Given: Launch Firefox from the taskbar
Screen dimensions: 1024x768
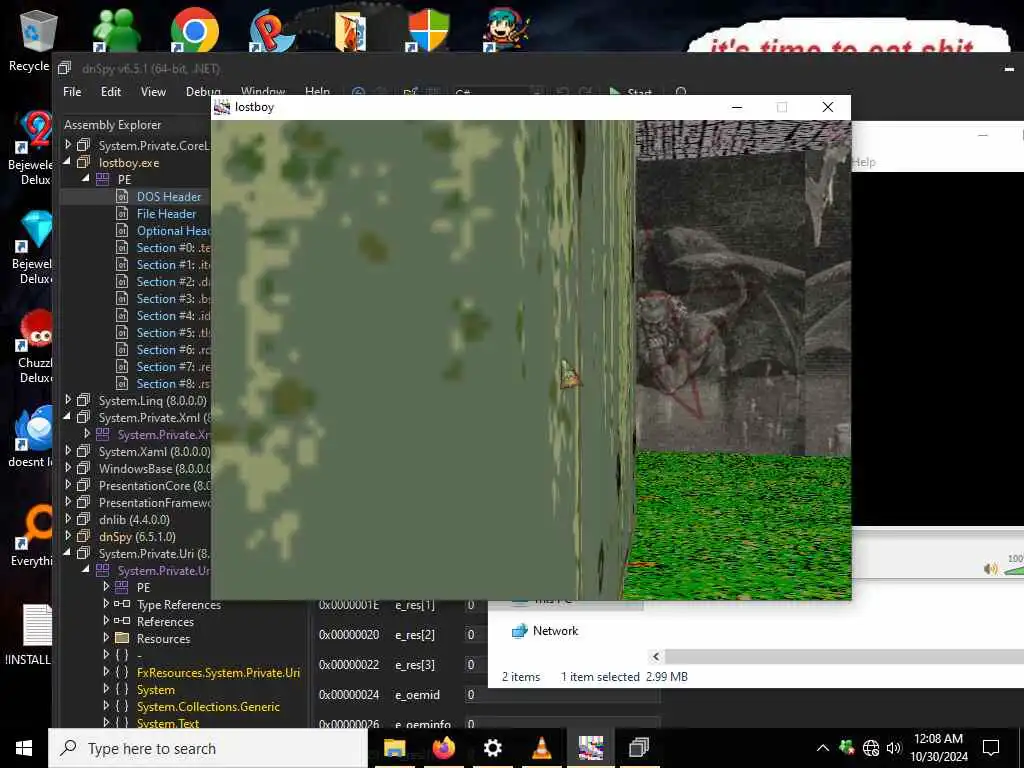Looking at the screenshot, I should pos(444,748).
